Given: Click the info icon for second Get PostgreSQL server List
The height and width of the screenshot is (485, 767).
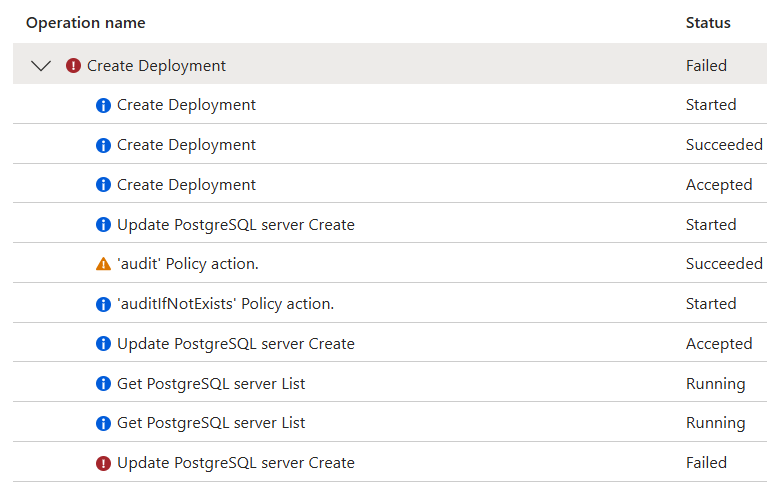Looking at the screenshot, I should (103, 423).
